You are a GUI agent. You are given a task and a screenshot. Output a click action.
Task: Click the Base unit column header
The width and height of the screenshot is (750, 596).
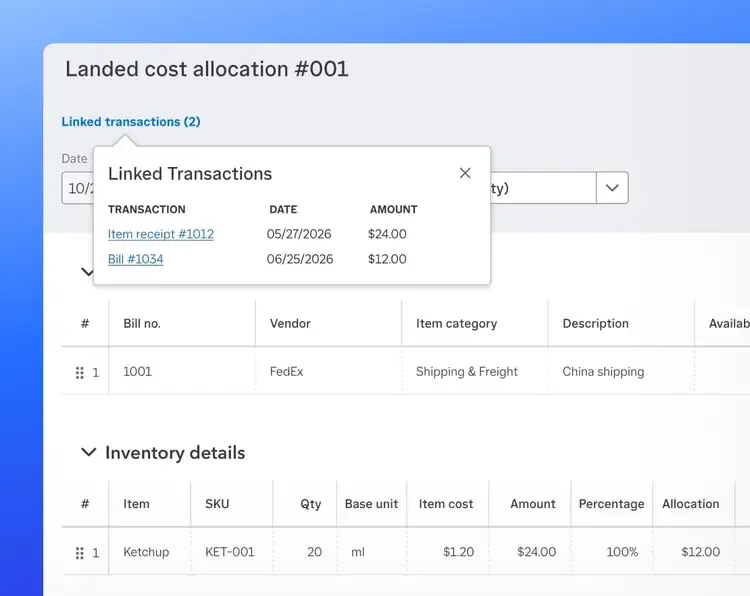(371, 504)
